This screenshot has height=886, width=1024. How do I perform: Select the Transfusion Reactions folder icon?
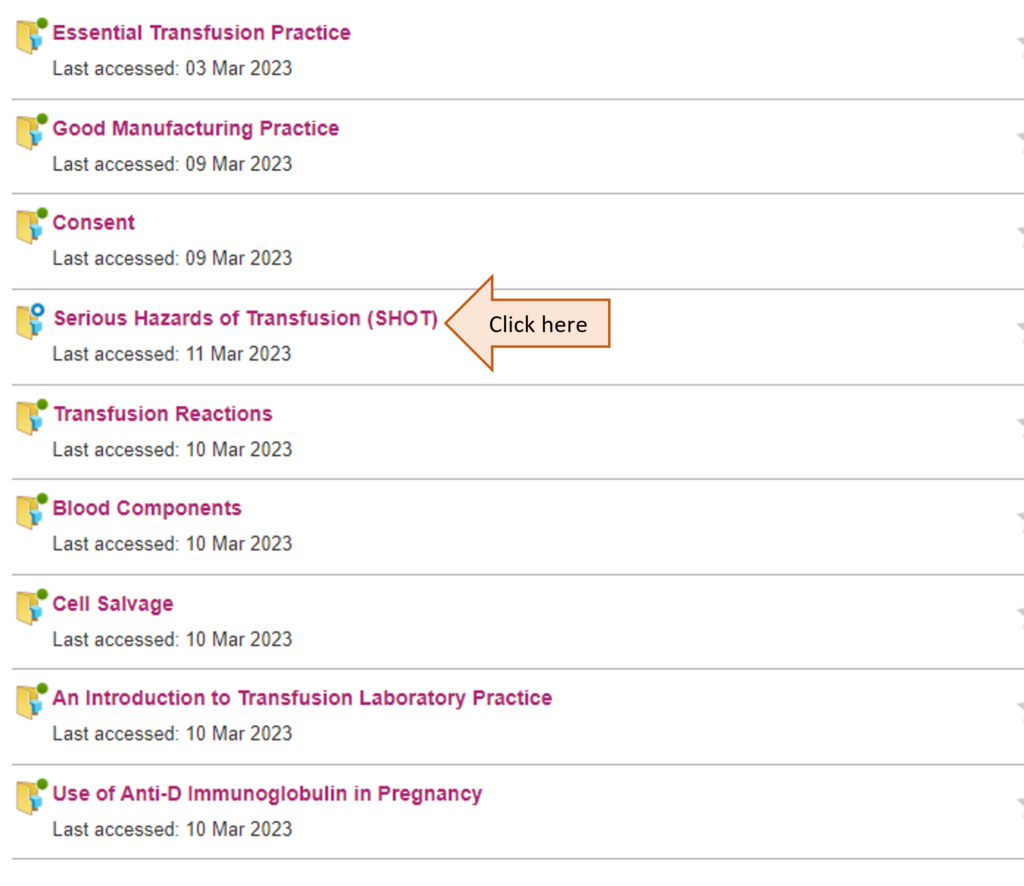click(x=30, y=417)
